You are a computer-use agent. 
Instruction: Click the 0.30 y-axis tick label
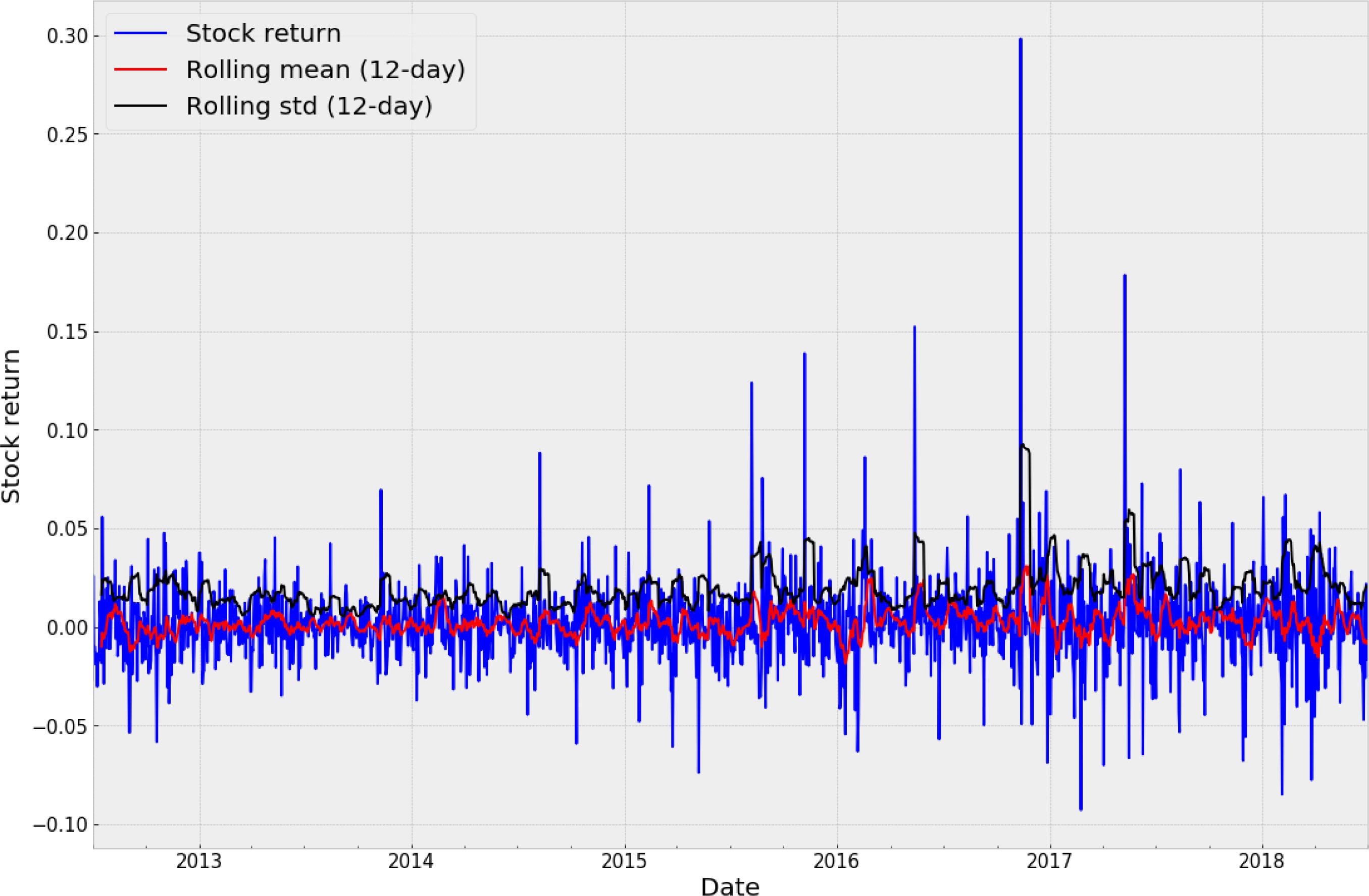pyautogui.click(x=68, y=36)
